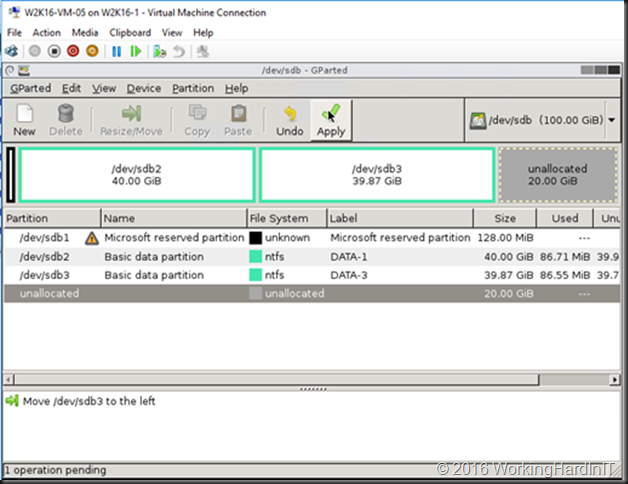
Task: Click the Revert icon in VM toolbar
Action: (x=179, y=51)
